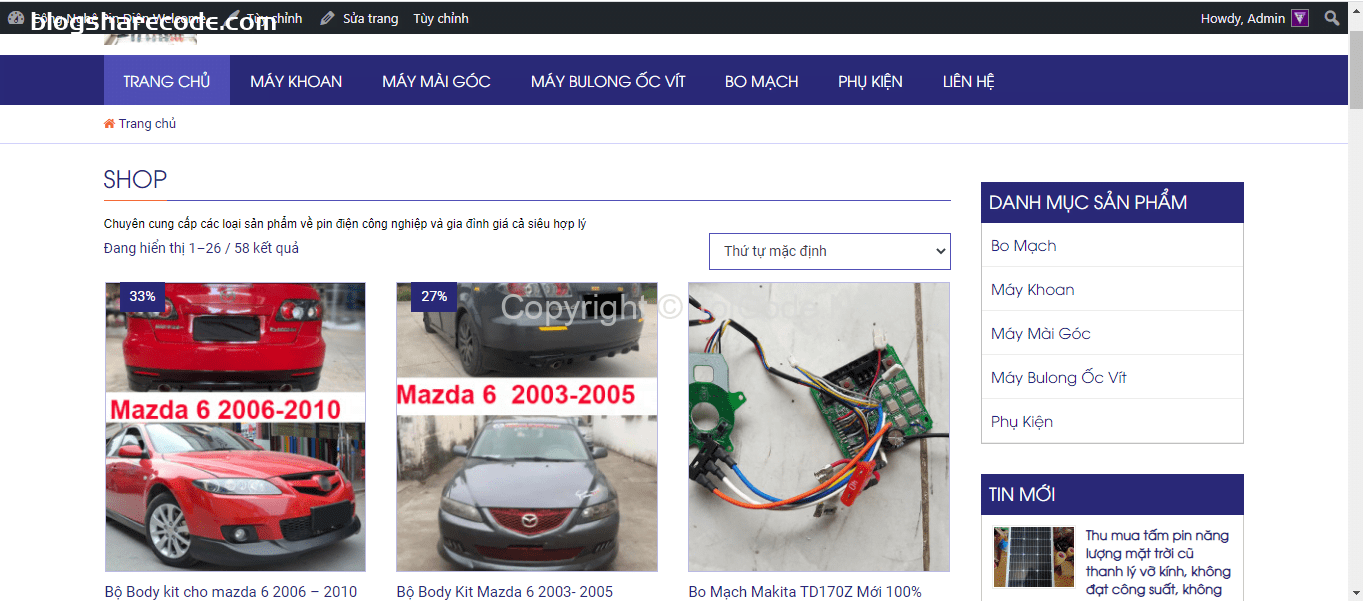Screen dimensions: 1363x601
Task: Open Bộ Body Kit Mazda 6 2003- 2005 title
Action: (x=505, y=592)
